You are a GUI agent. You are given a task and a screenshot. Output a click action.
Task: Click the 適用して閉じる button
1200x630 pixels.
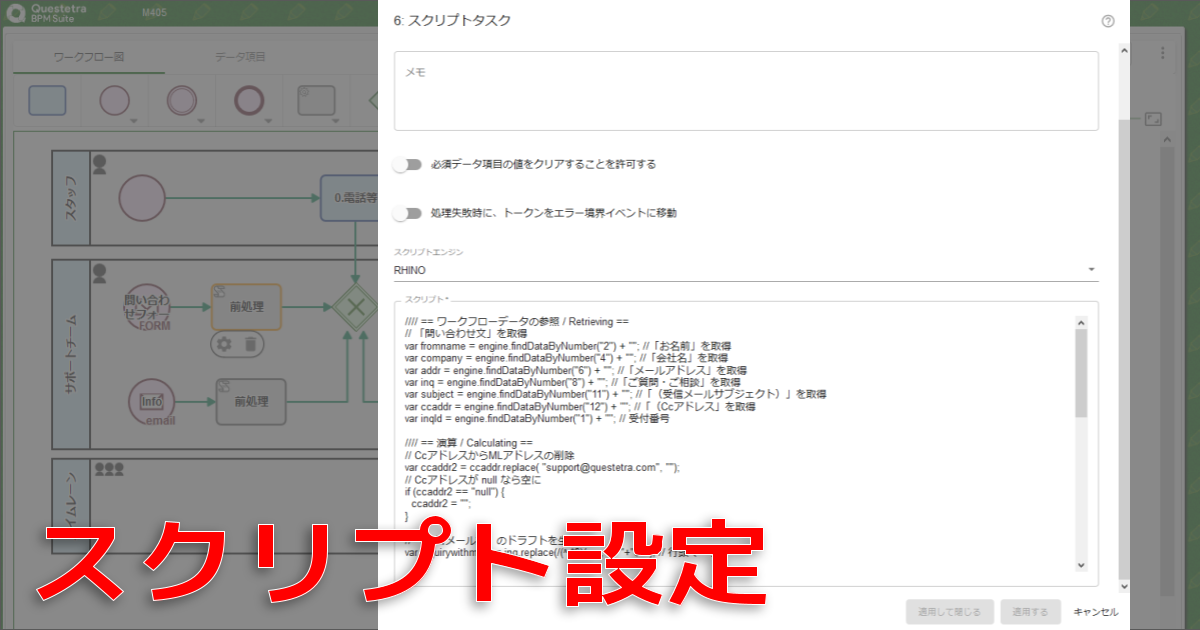[x=949, y=612]
